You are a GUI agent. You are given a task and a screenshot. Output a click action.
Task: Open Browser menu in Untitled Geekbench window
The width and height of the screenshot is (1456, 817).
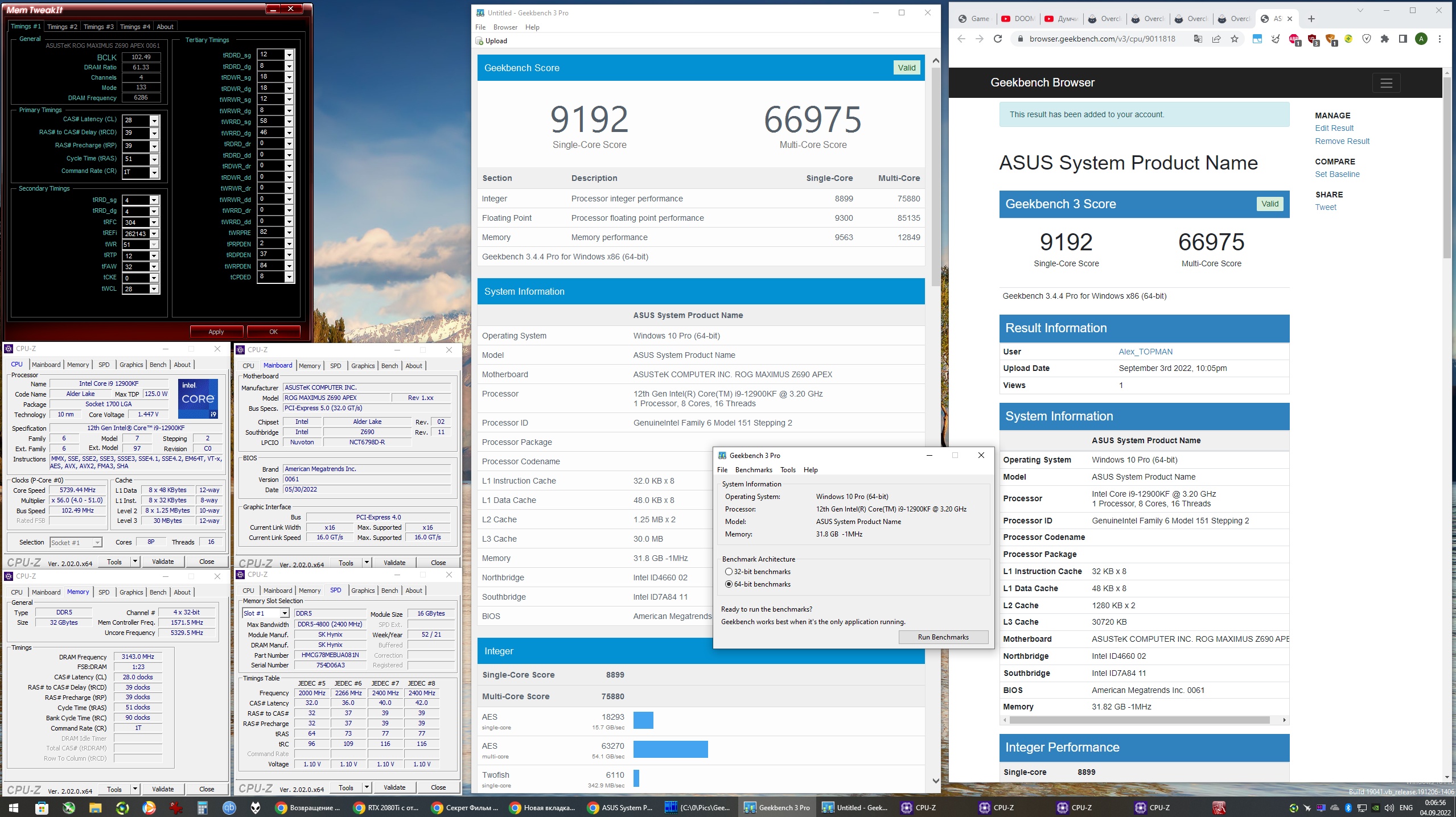[x=505, y=27]
